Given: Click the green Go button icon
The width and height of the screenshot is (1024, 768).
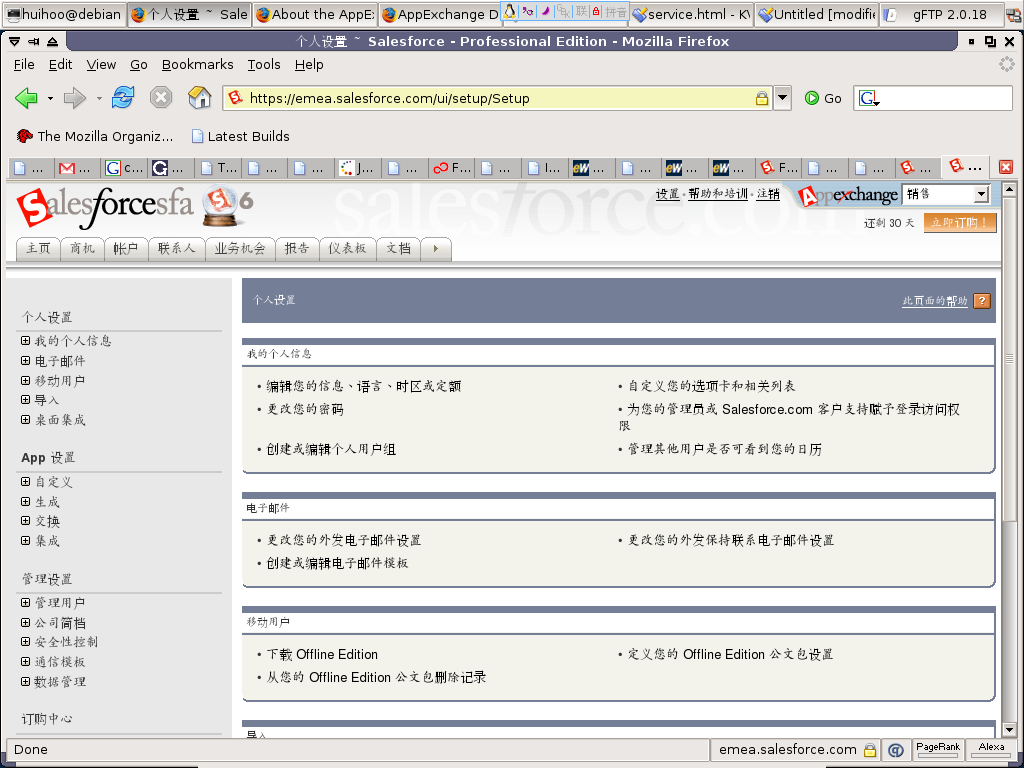Looking at the screenshot, I should (x=812, y=98).
